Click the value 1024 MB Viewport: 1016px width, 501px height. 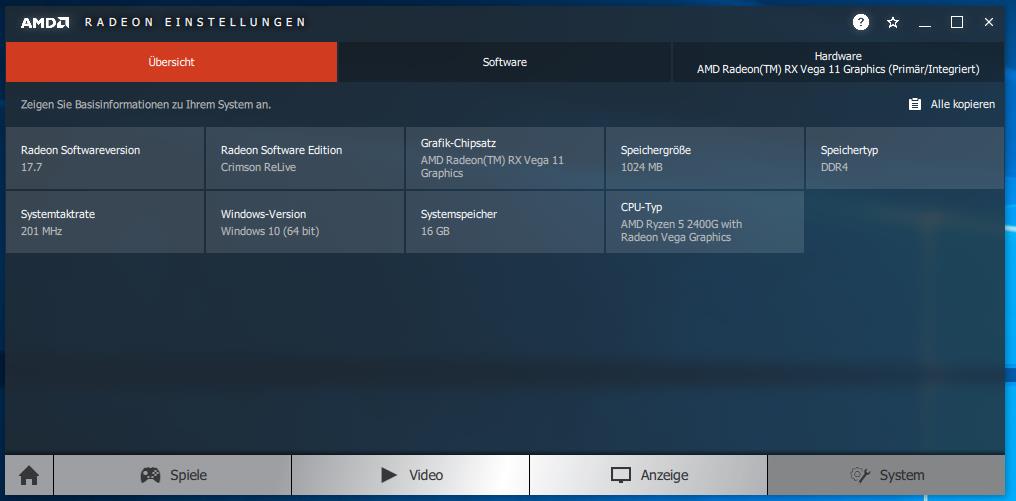pyautogui.click(x=641, y=167)
